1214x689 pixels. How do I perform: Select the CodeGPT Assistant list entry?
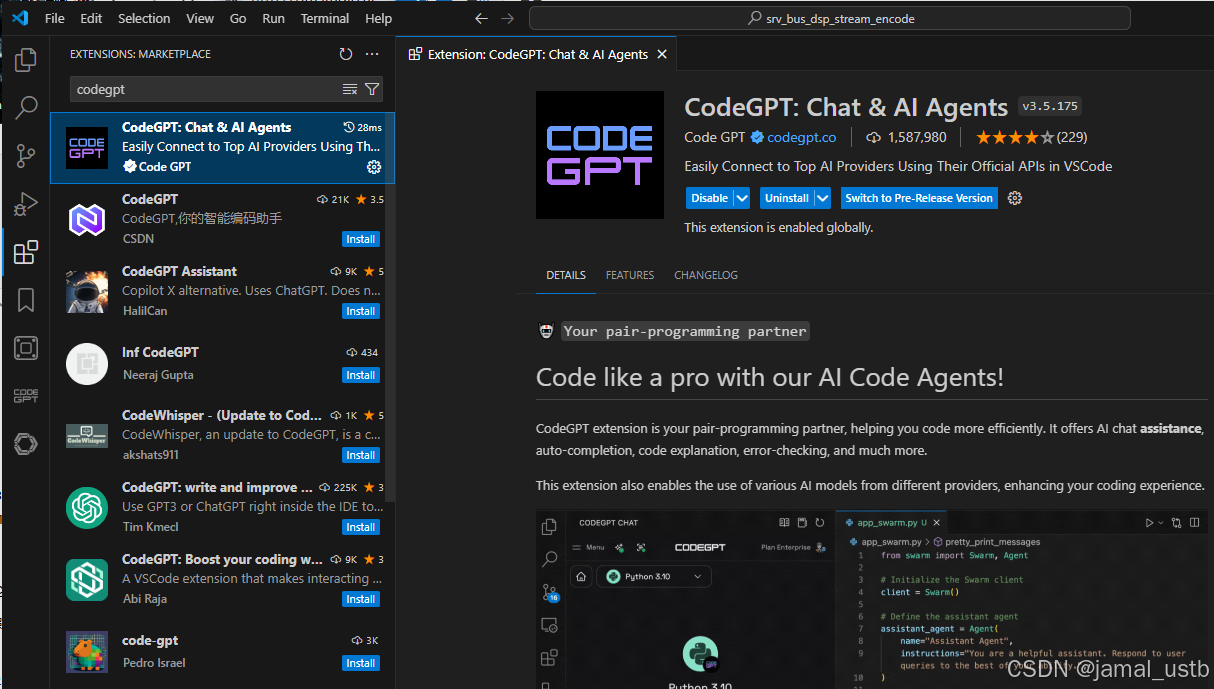tap(222, 292)
